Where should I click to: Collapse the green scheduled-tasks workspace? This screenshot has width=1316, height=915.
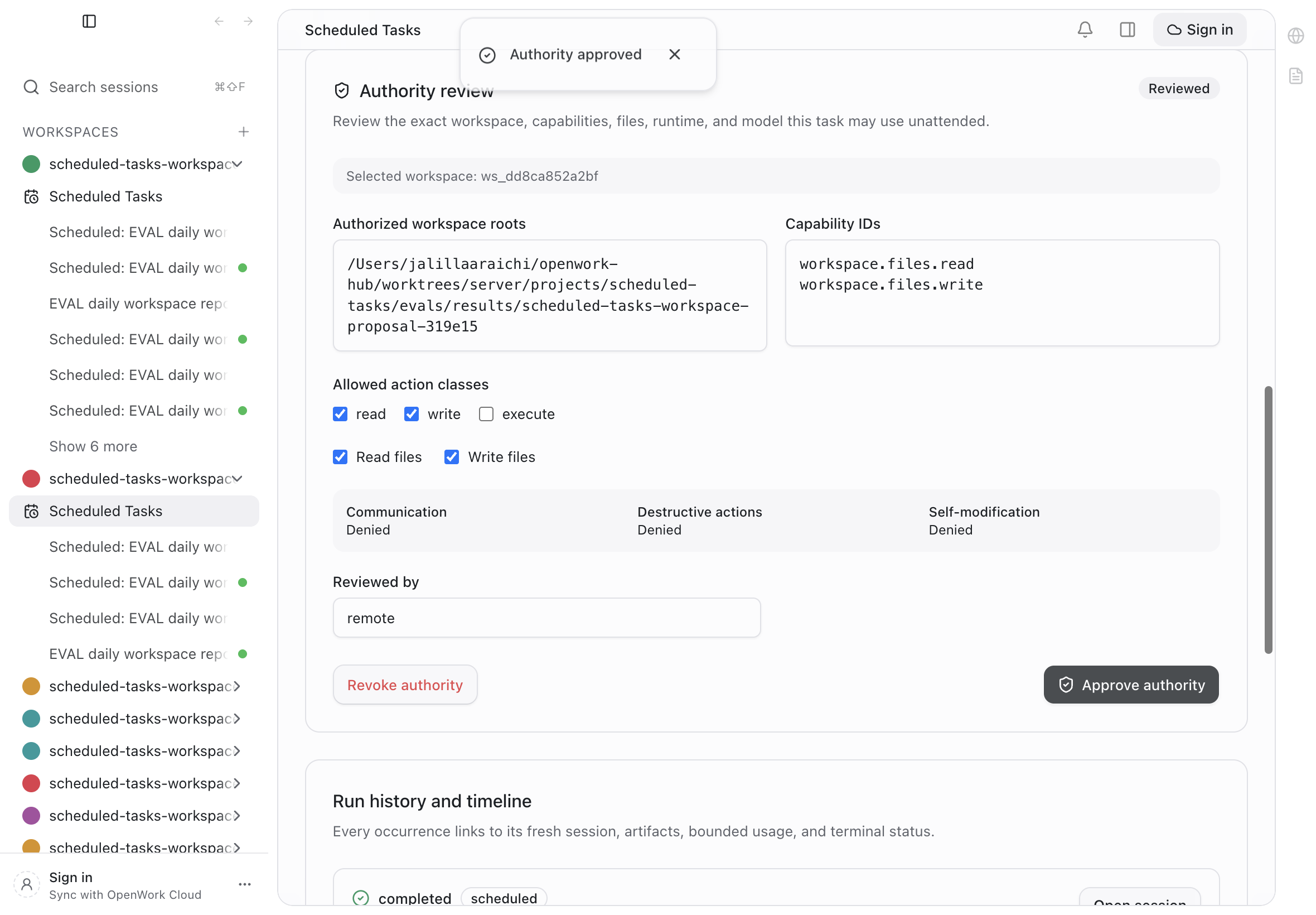(236, 164)
